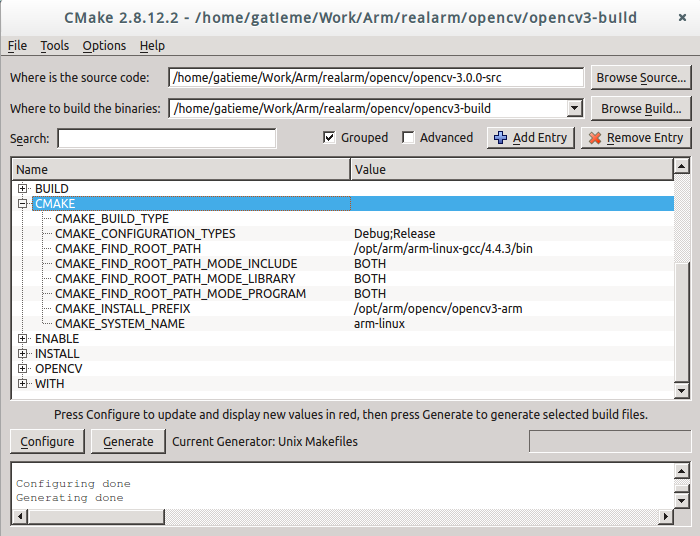Click the Configuring done log line
Viewport: 700px width, 536px height.
click(x=73, y=484)
